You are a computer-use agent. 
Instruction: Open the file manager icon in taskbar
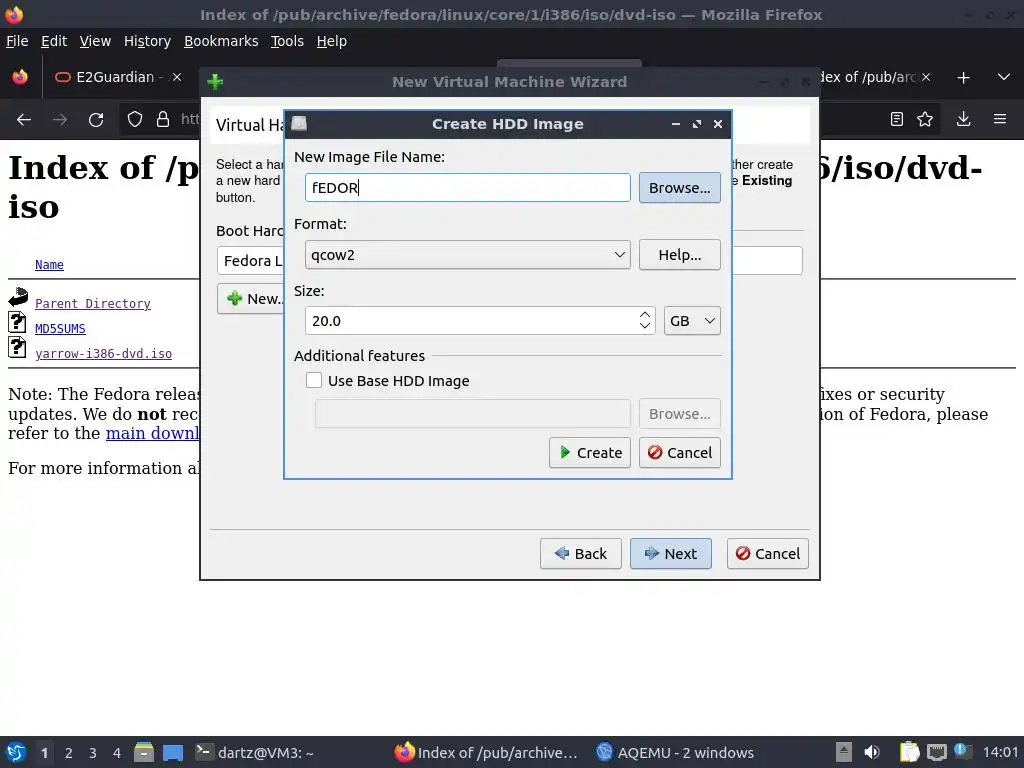coord(144,752)
